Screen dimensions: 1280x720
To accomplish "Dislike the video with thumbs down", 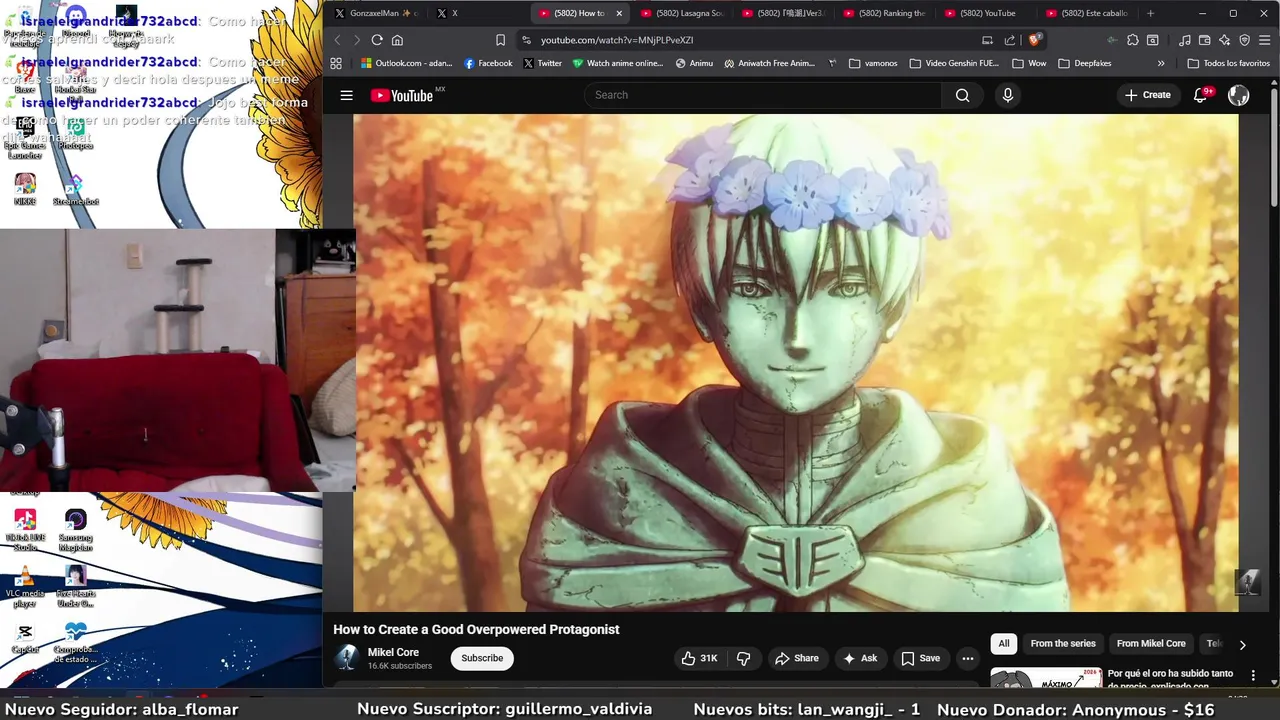I will (x=744, y=658).
